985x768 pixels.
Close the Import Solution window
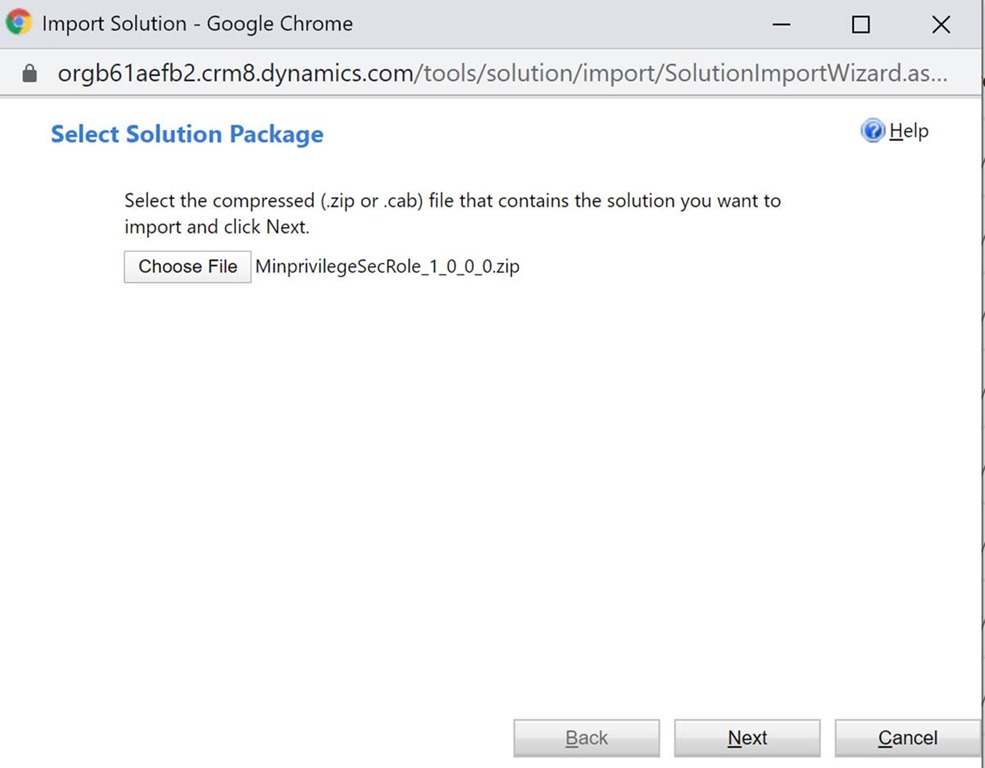(940, 25)
